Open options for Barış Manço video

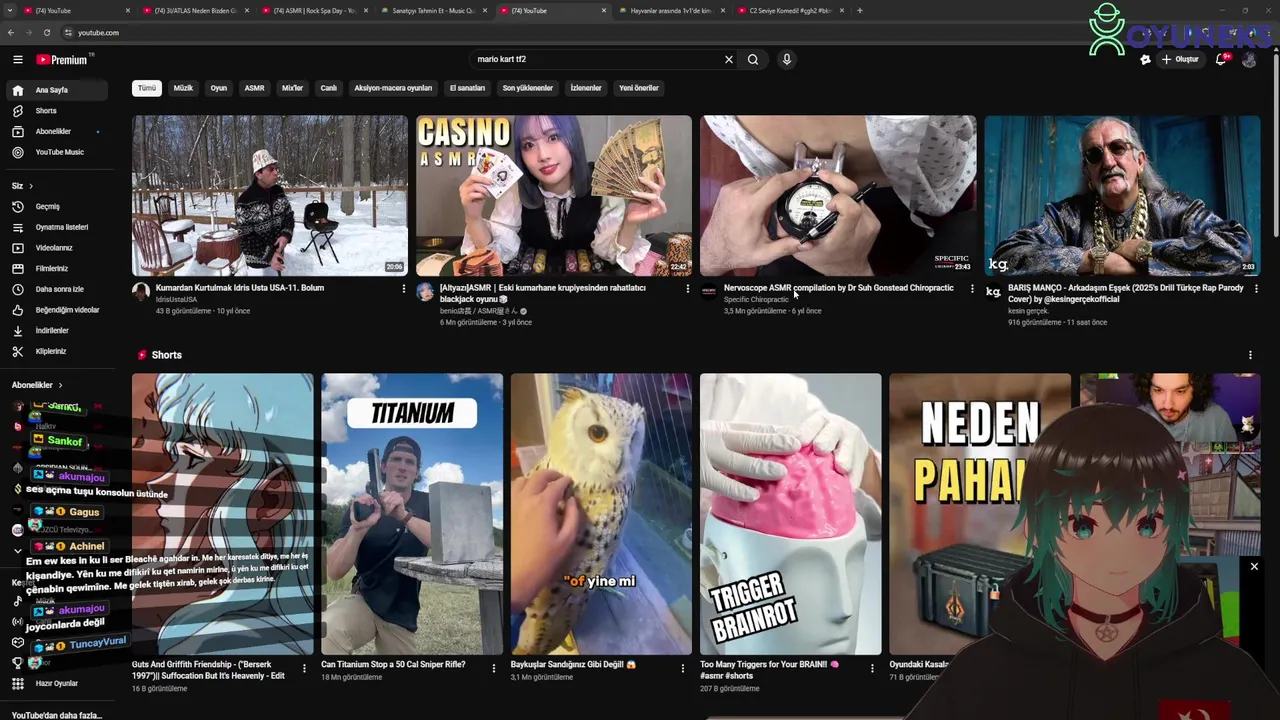pyautogui.click(x=1256, y=289)
